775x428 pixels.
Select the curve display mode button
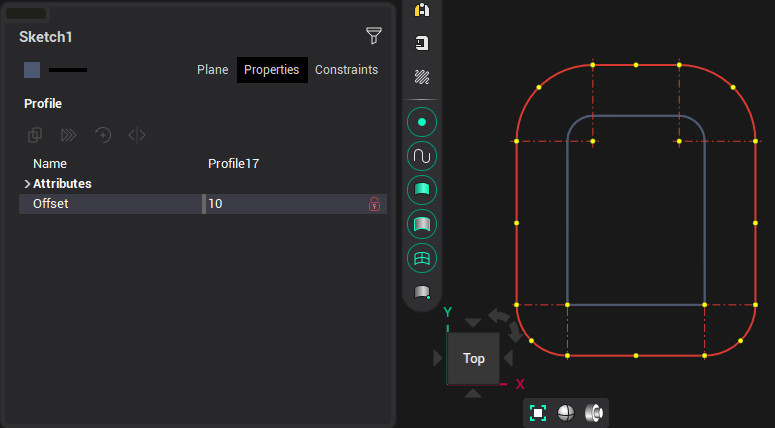[x=422, y=156]
